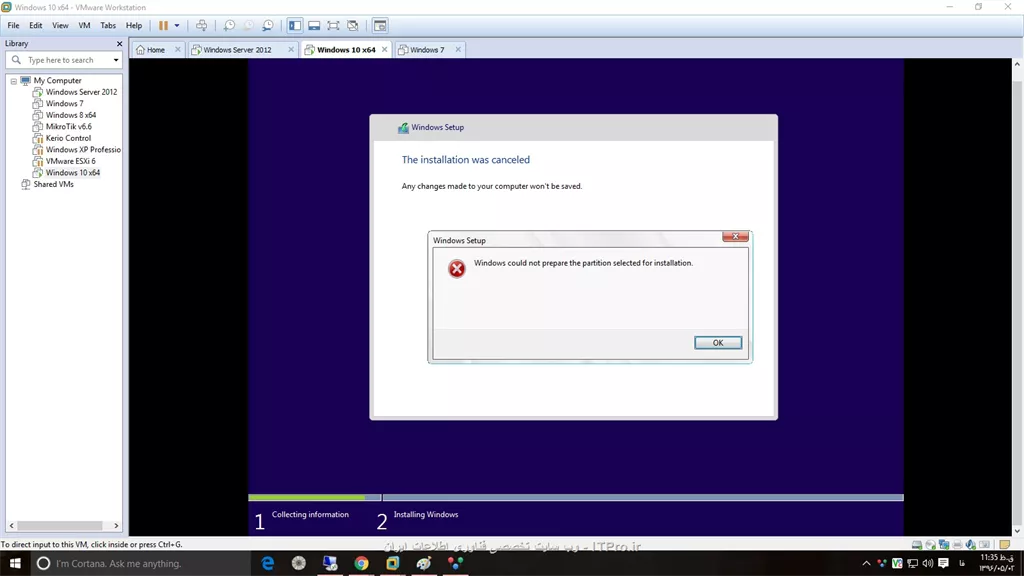Click the Send Ctrl+Alt+Del toolbar icon
The width and height of the screenshot is (1024, 576).
pos(202,25)
